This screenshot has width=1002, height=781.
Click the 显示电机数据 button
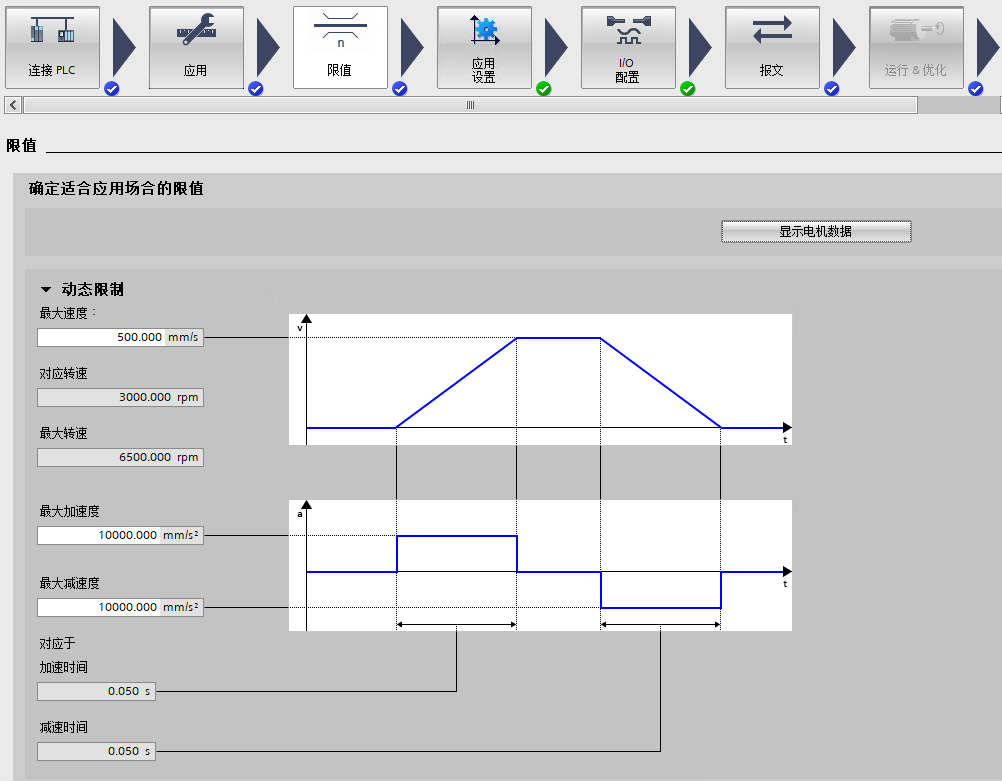(x=816, y=231)
